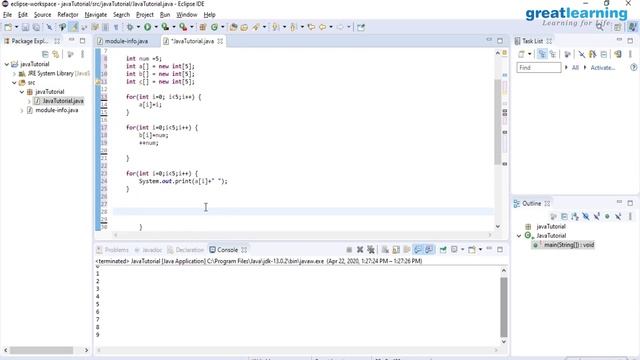This screenshot has width=640, height=360.
Task: Collapse the src folder tree node
Action: click(x=14, y=83)
